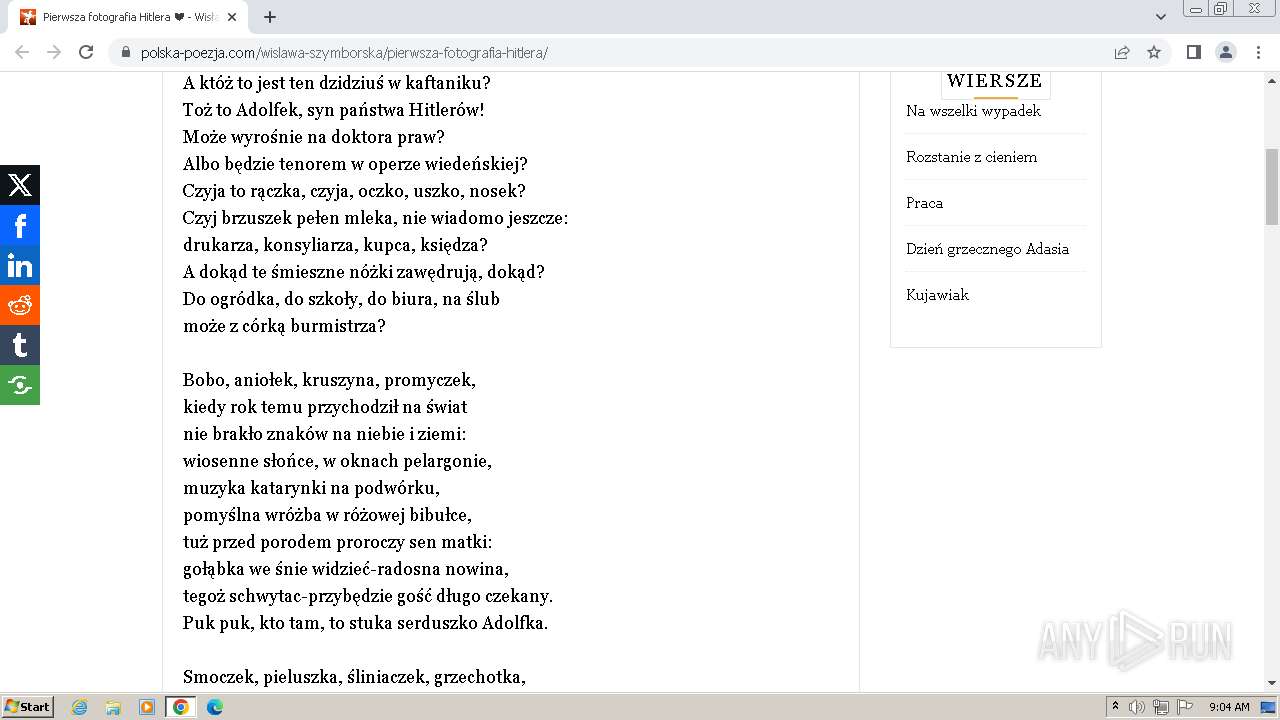Click the 9:04 AM clock
Screen dimensions: 1280x720
[x=1229, y=707]
